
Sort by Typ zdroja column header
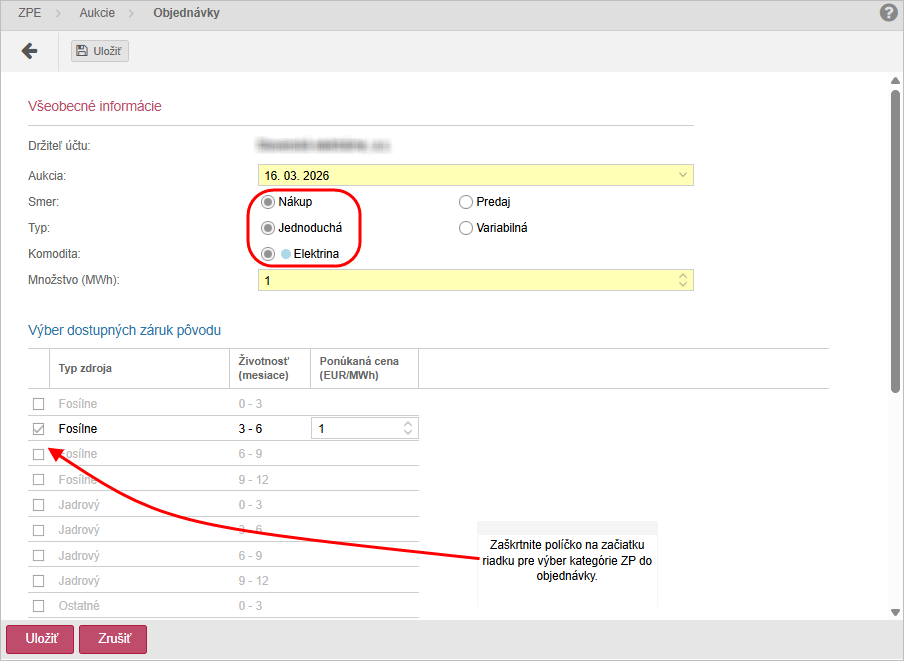tap(86, 368)
